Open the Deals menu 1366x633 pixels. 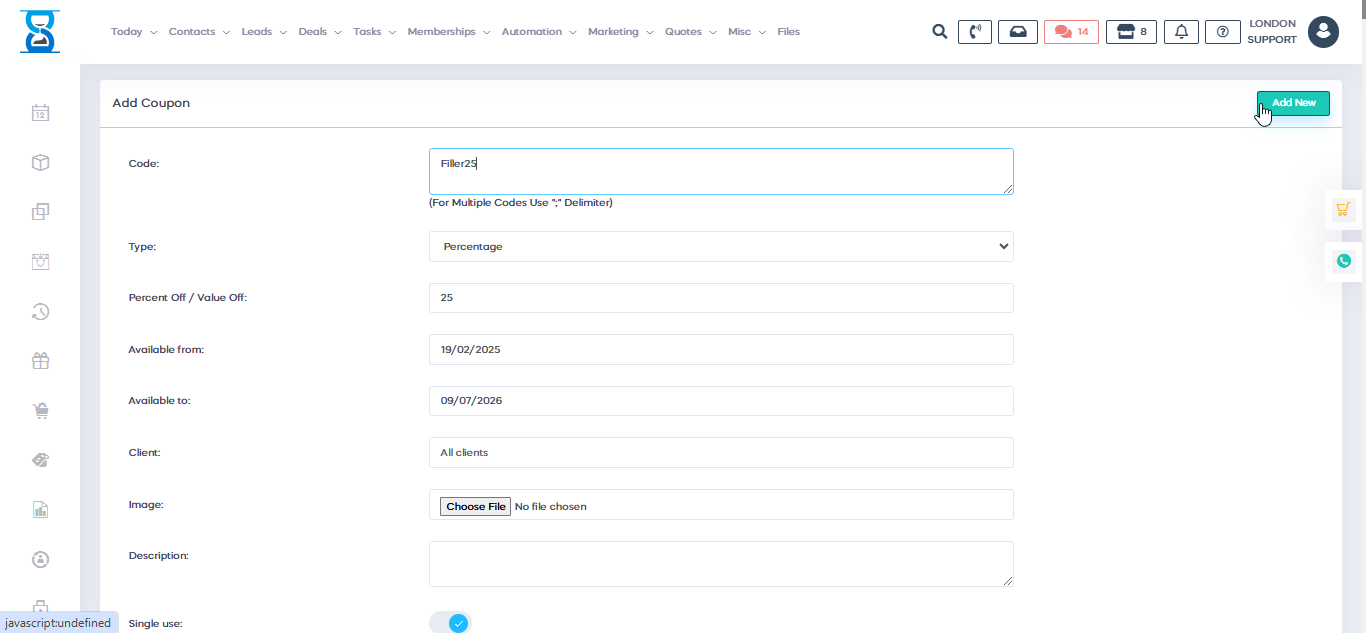(x=319, y=32)
